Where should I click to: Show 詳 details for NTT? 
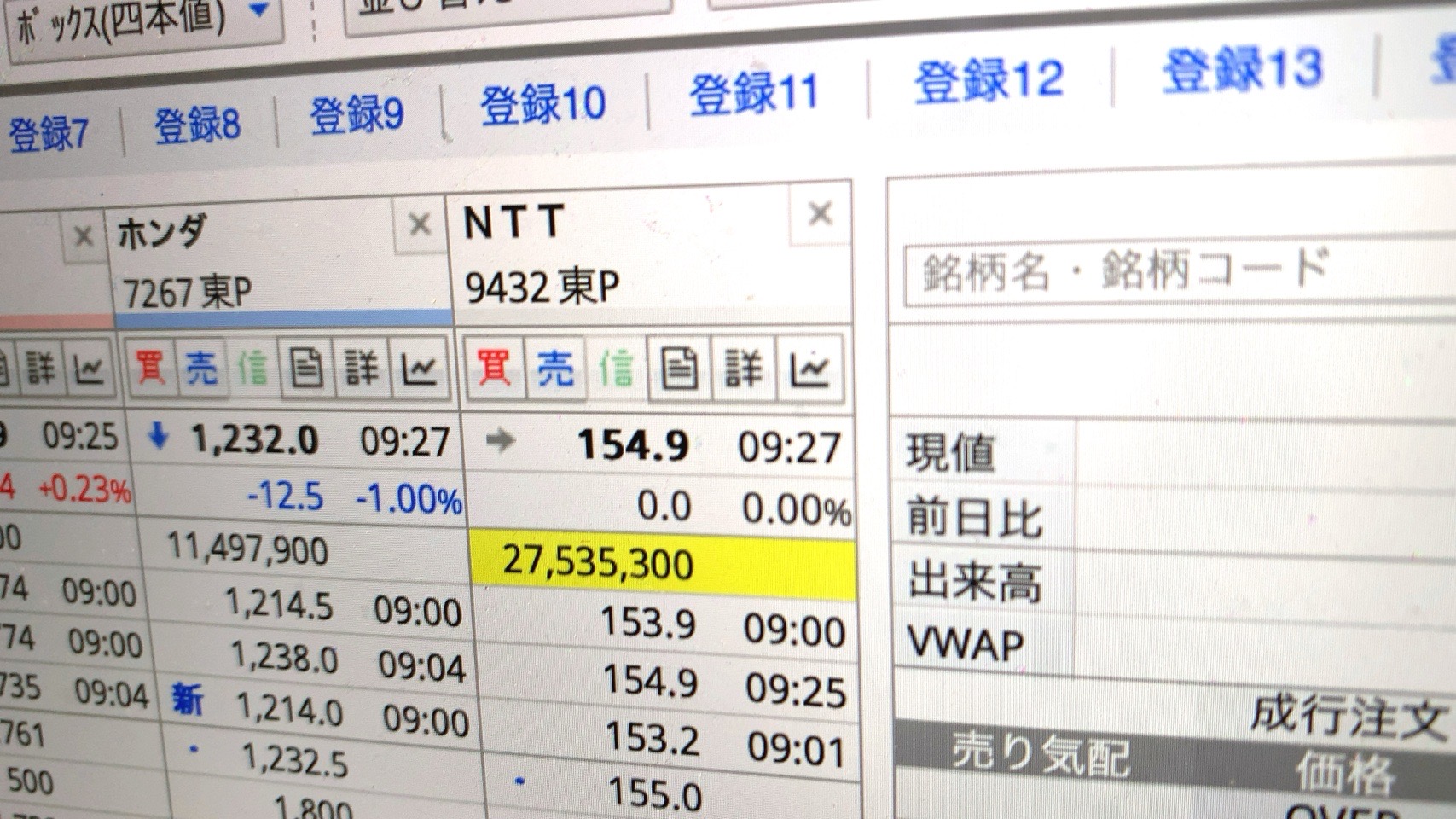tap(743, 369)
